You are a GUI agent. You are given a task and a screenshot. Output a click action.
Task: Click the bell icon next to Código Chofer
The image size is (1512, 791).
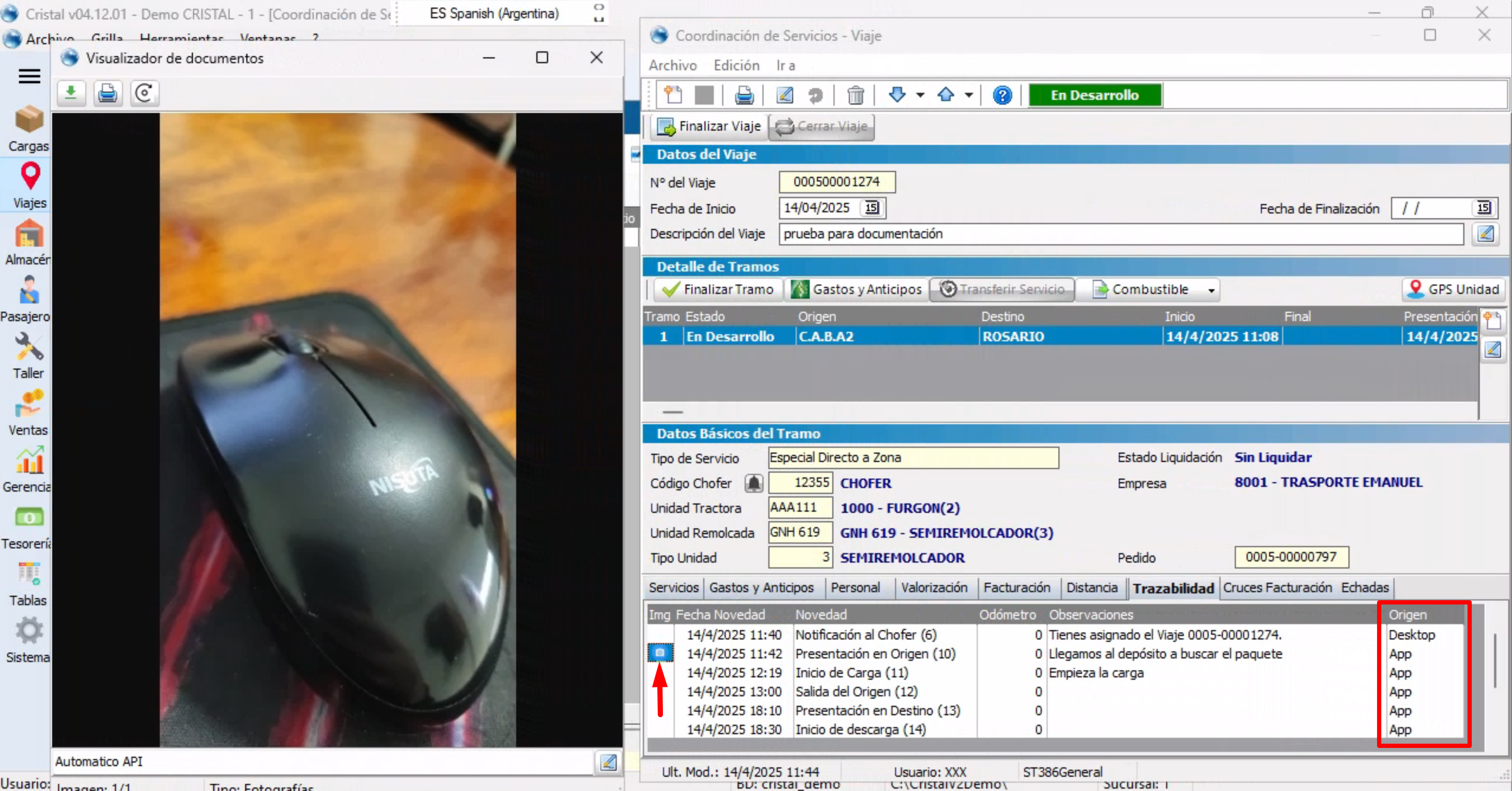point(754,482)
